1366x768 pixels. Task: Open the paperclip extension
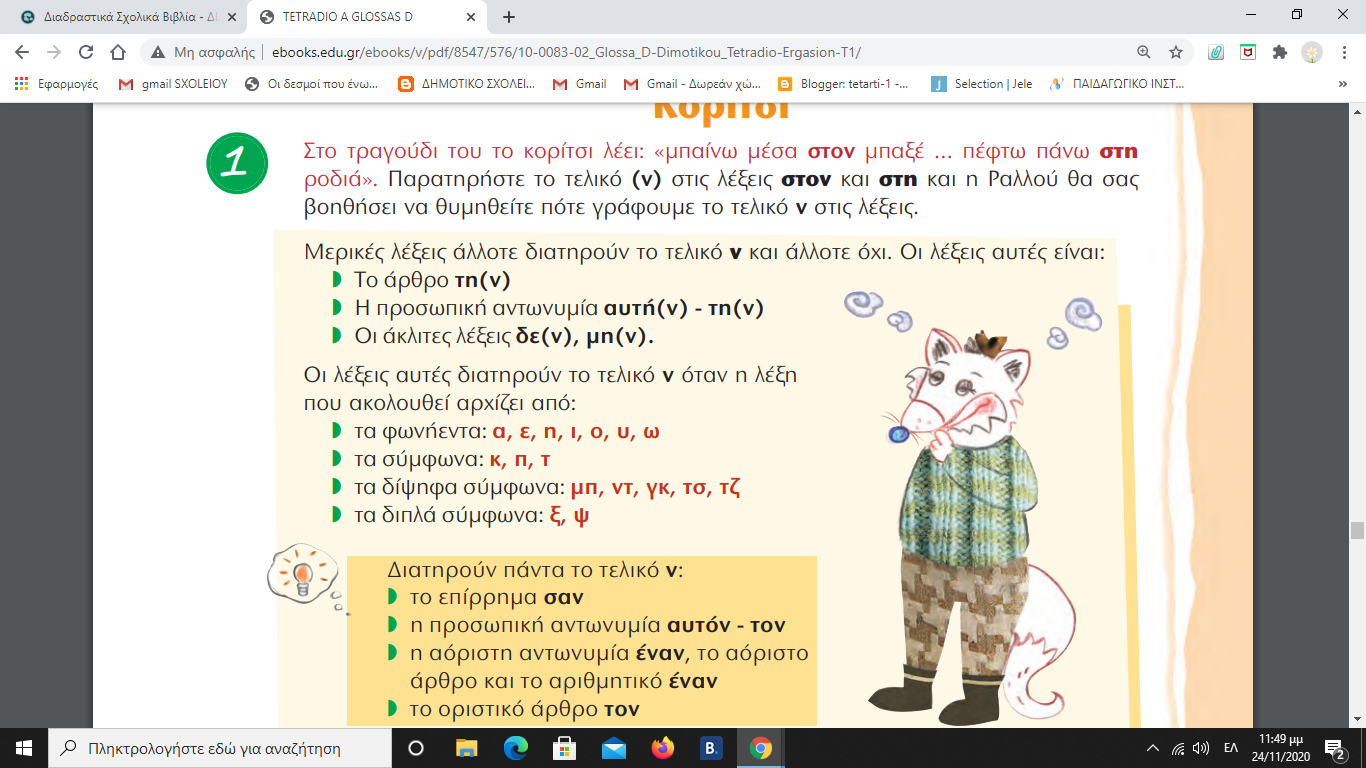point(1216,52)
